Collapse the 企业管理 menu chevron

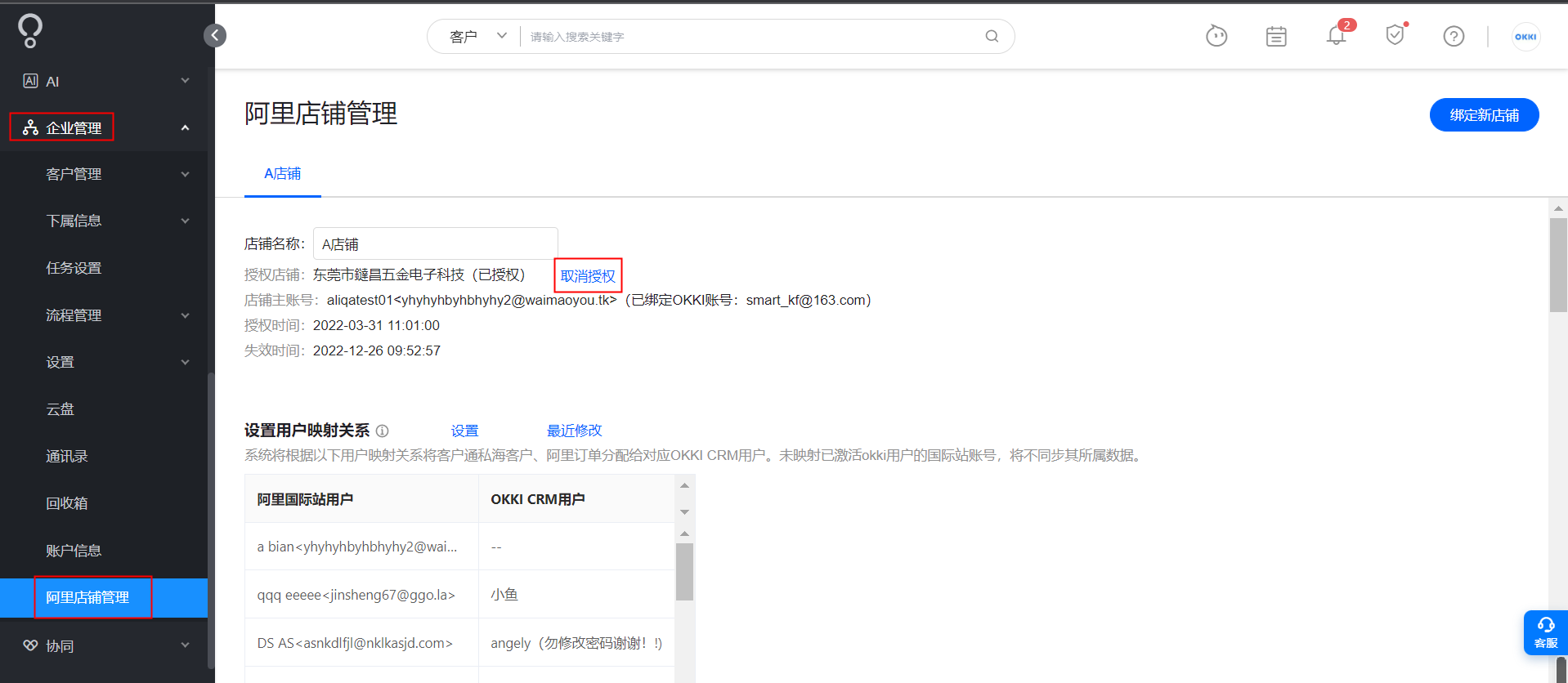185,127
